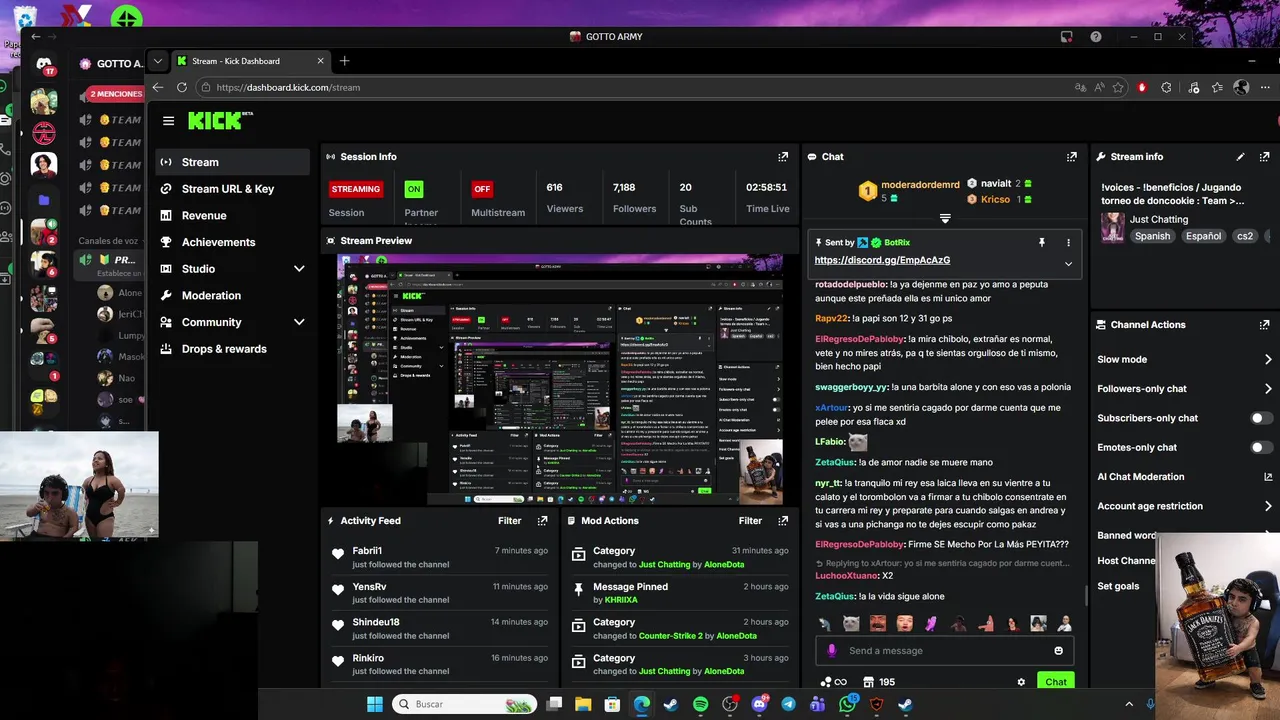Image resolution: width=1280 pixels, height=720 pixels.
Task: Open the Kick hamburger menu
Action: (168, 121)
